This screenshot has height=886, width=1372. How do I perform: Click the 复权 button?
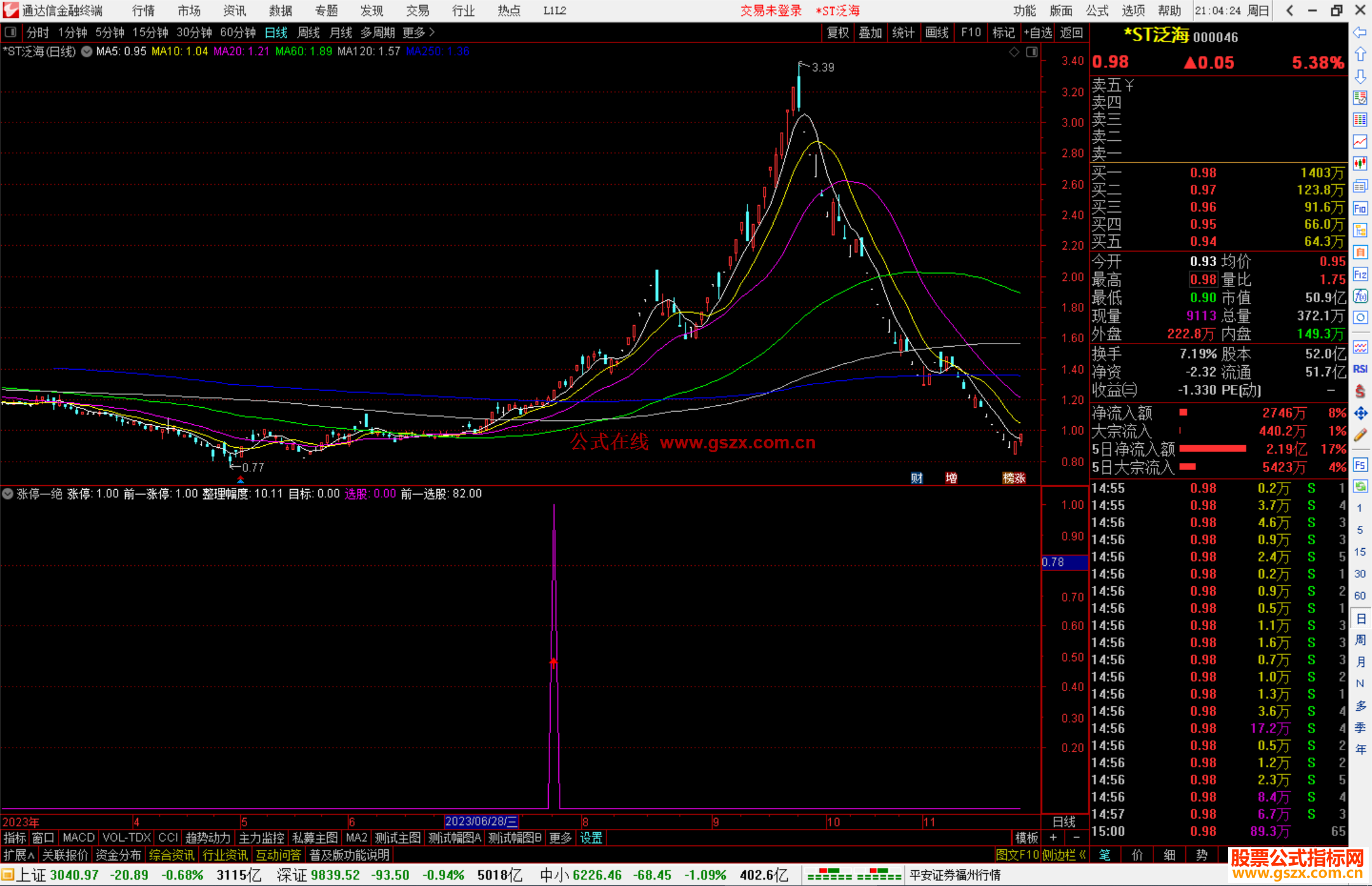click(x=838, y=32)
